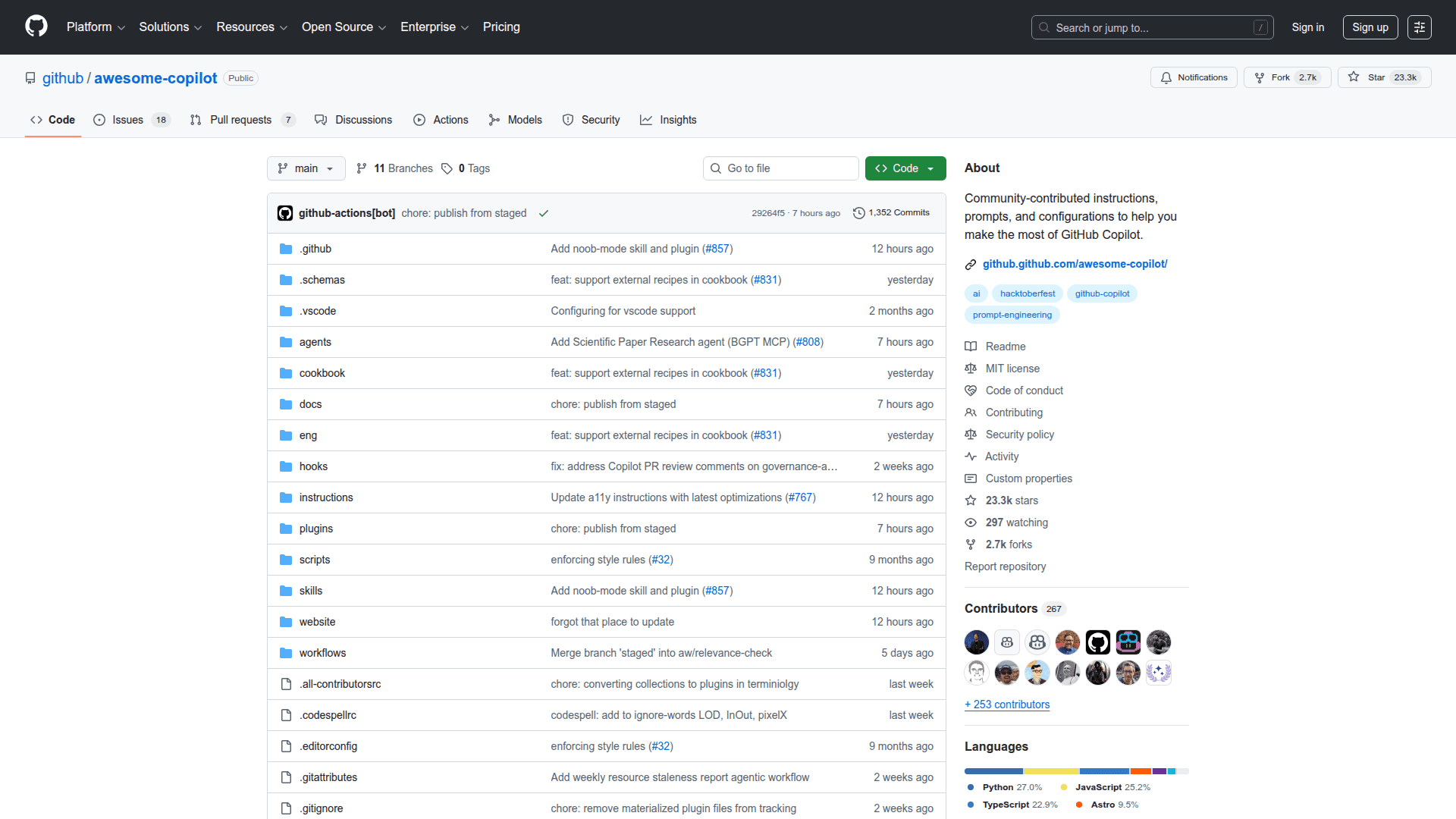
Task: Open the + 253 contributors link
Action: click(x=1006, y=704)
